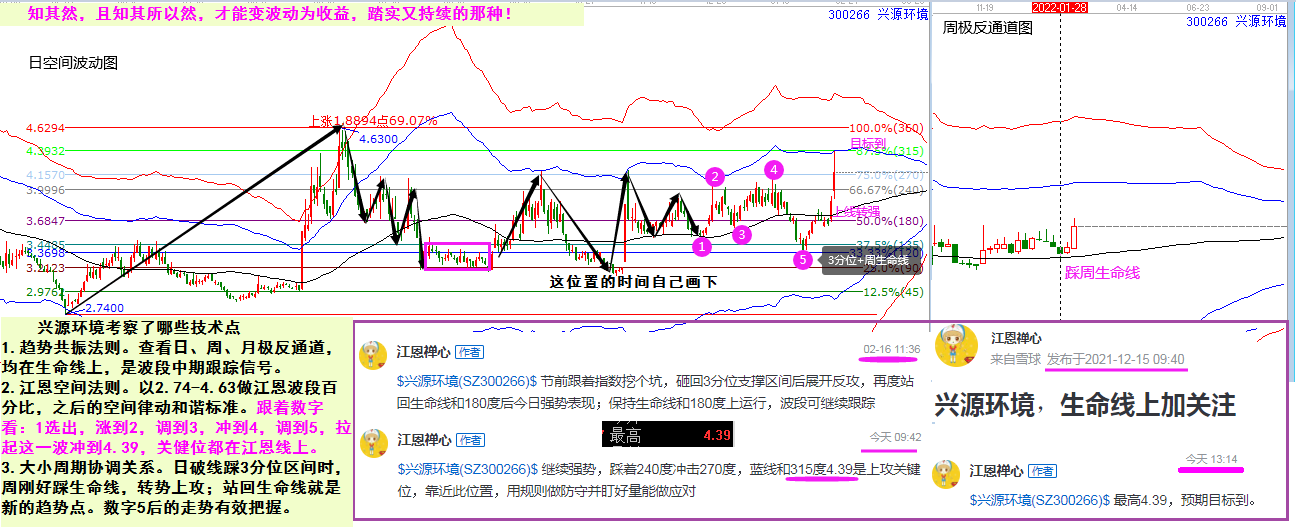Open avatar on the 02-16 11:36 post
This screenshot has width=1296, height=527.
click(374, 357)
